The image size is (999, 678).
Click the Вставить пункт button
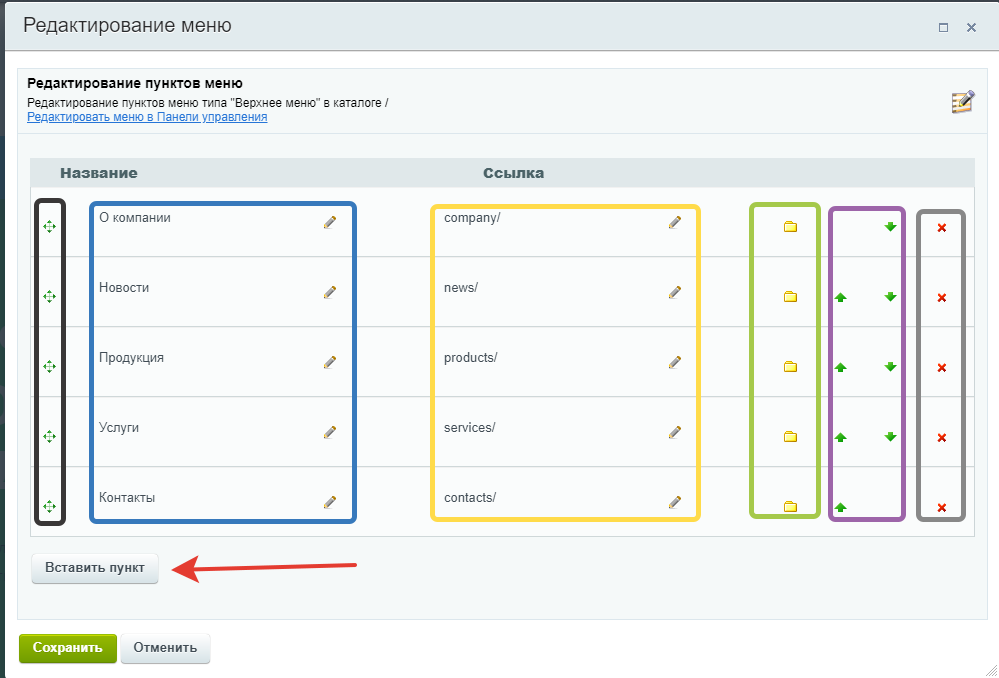pos(95,568)
